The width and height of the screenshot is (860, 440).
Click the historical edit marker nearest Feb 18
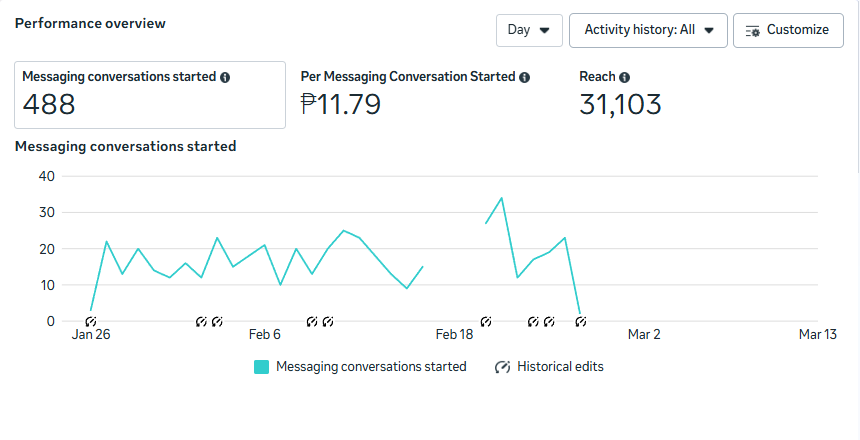(x=486, y=322)
